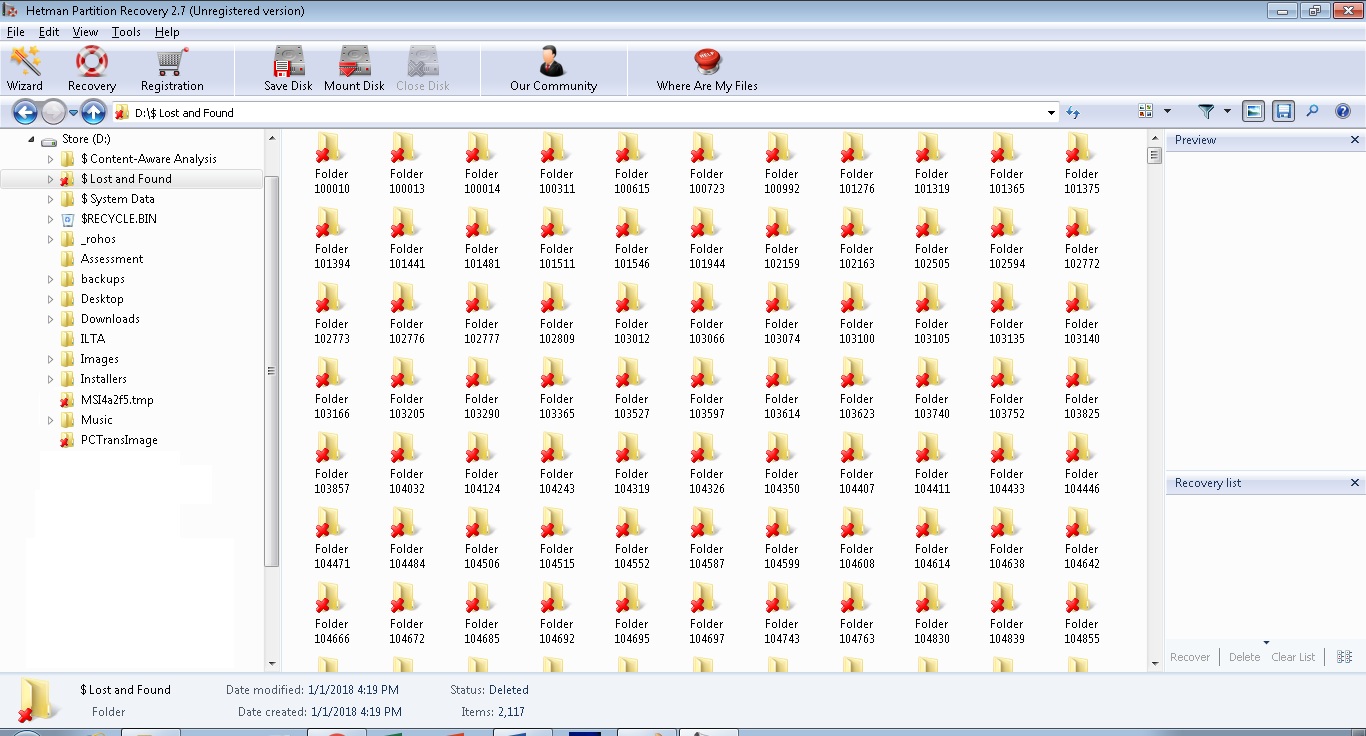
Task: Visit Our Community
Action: (553, 68)
